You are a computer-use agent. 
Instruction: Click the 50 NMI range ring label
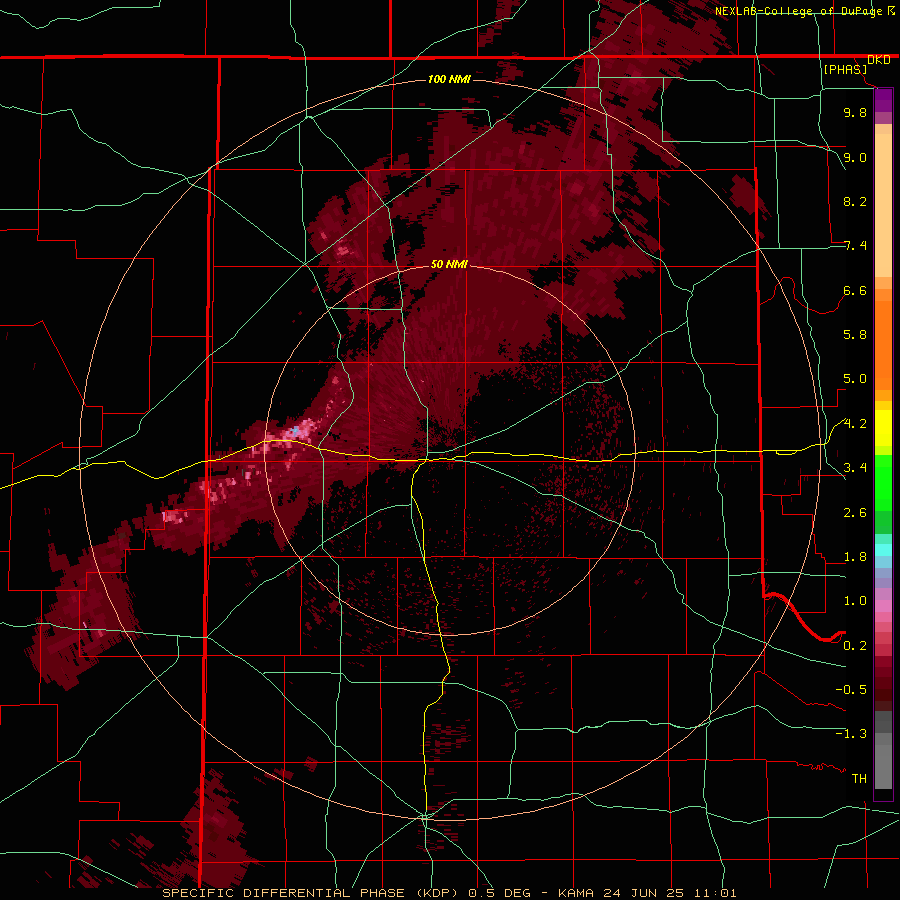coord(449,264)
